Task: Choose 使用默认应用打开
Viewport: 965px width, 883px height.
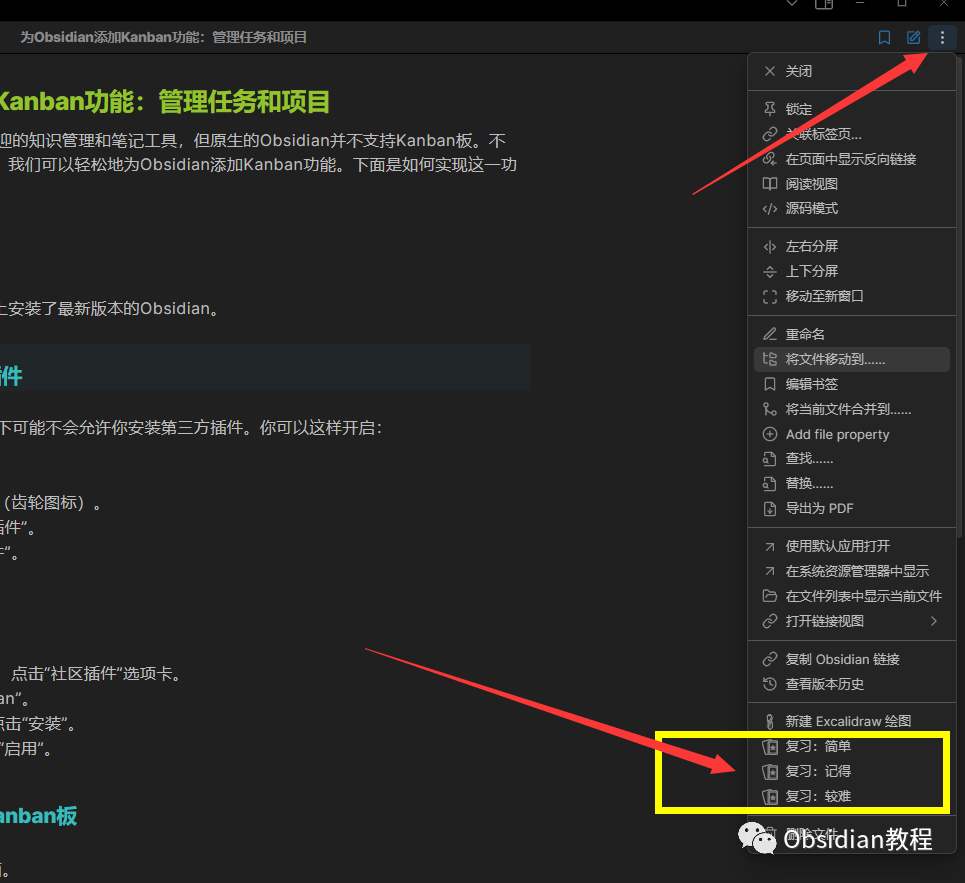Action: 852,546
